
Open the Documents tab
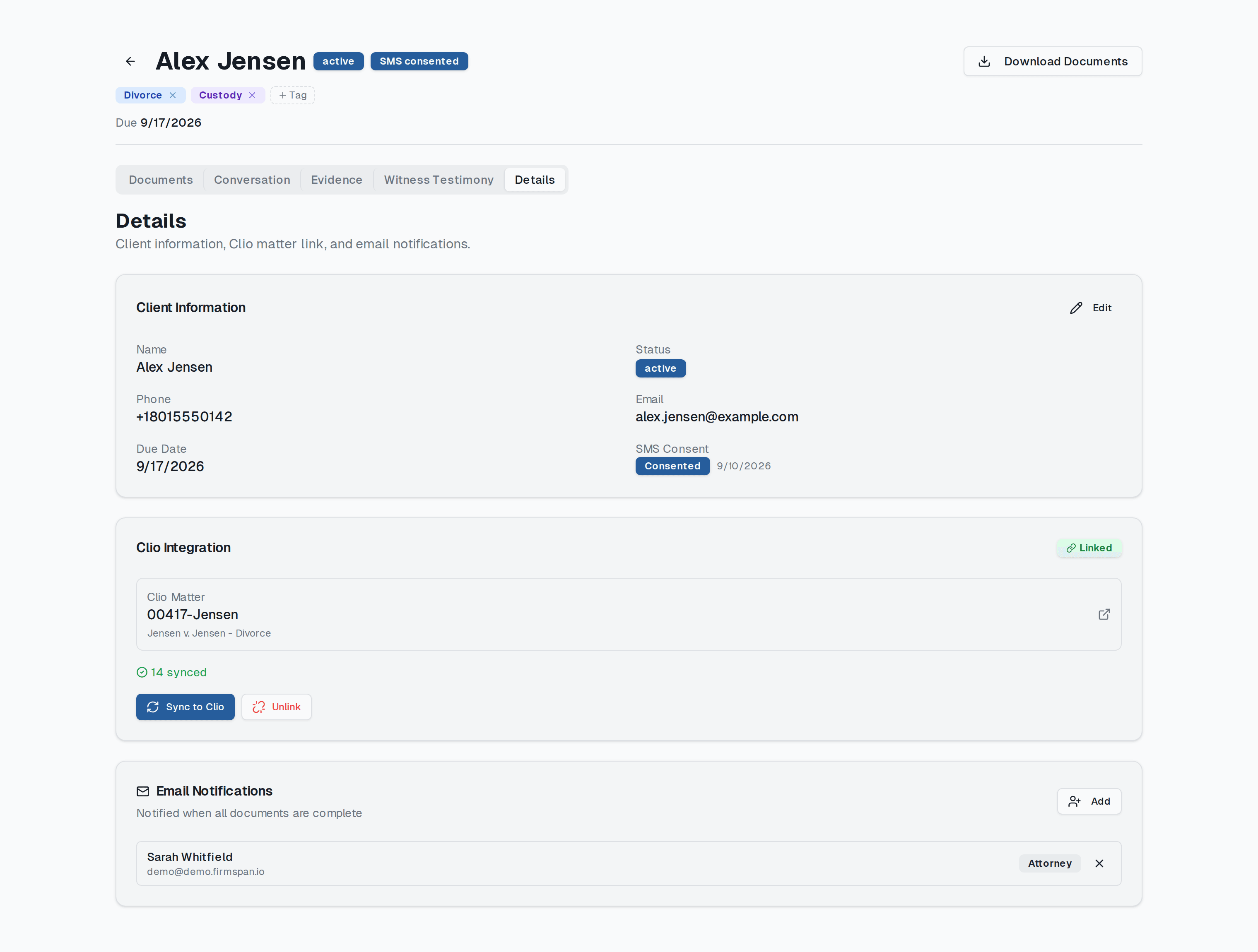(x=161, y=180)
